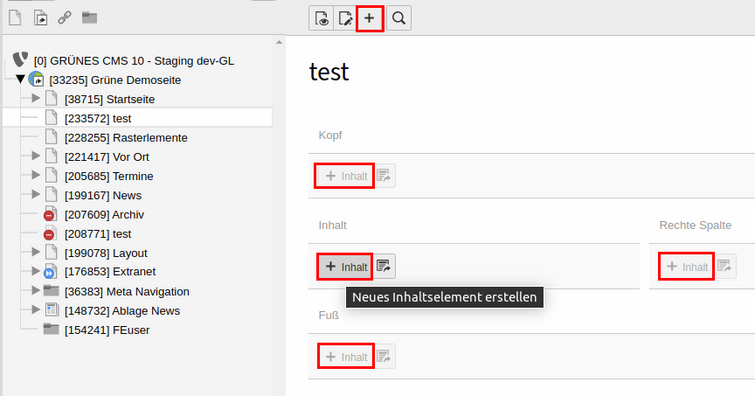Screen dimensions: 755x396
Task: Click the new page icon above tree
Action: point(15,18)
